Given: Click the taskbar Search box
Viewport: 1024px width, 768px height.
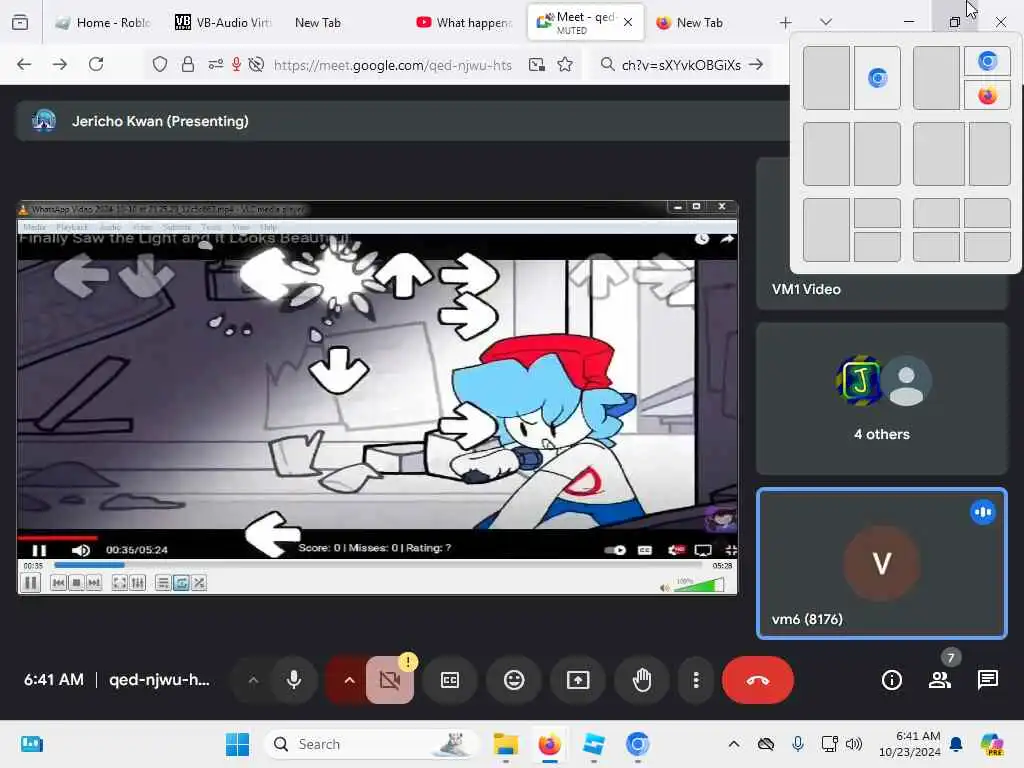Looking at the screenshot, I should pos(371,744).
